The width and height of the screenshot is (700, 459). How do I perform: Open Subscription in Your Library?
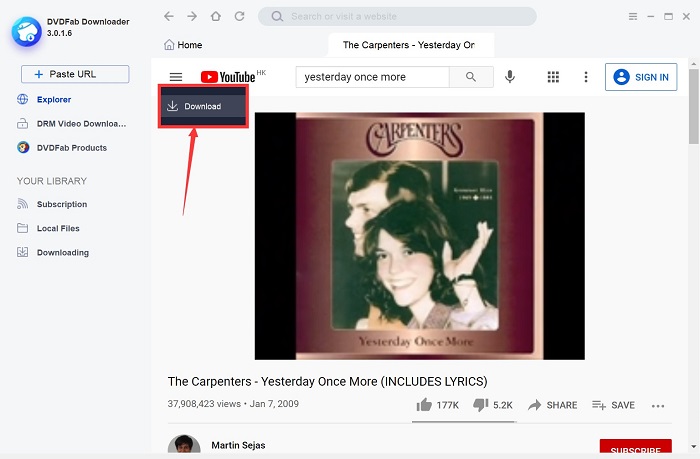pyautogui.click(x=52, y=204)
